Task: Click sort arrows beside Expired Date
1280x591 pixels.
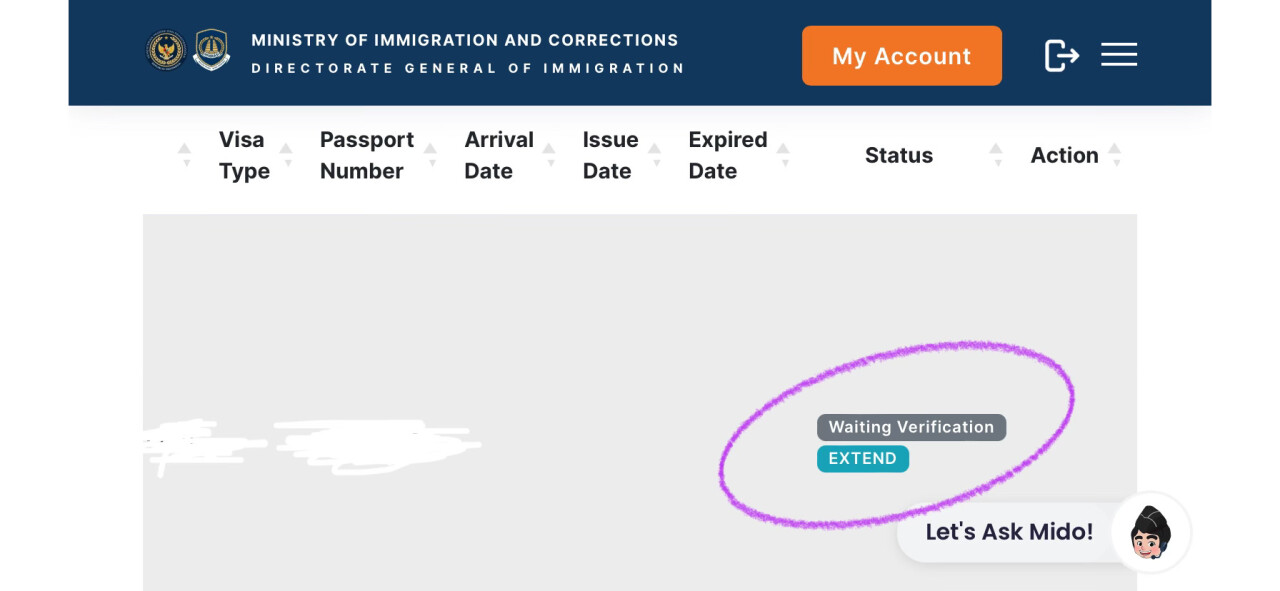Action: 784,155
